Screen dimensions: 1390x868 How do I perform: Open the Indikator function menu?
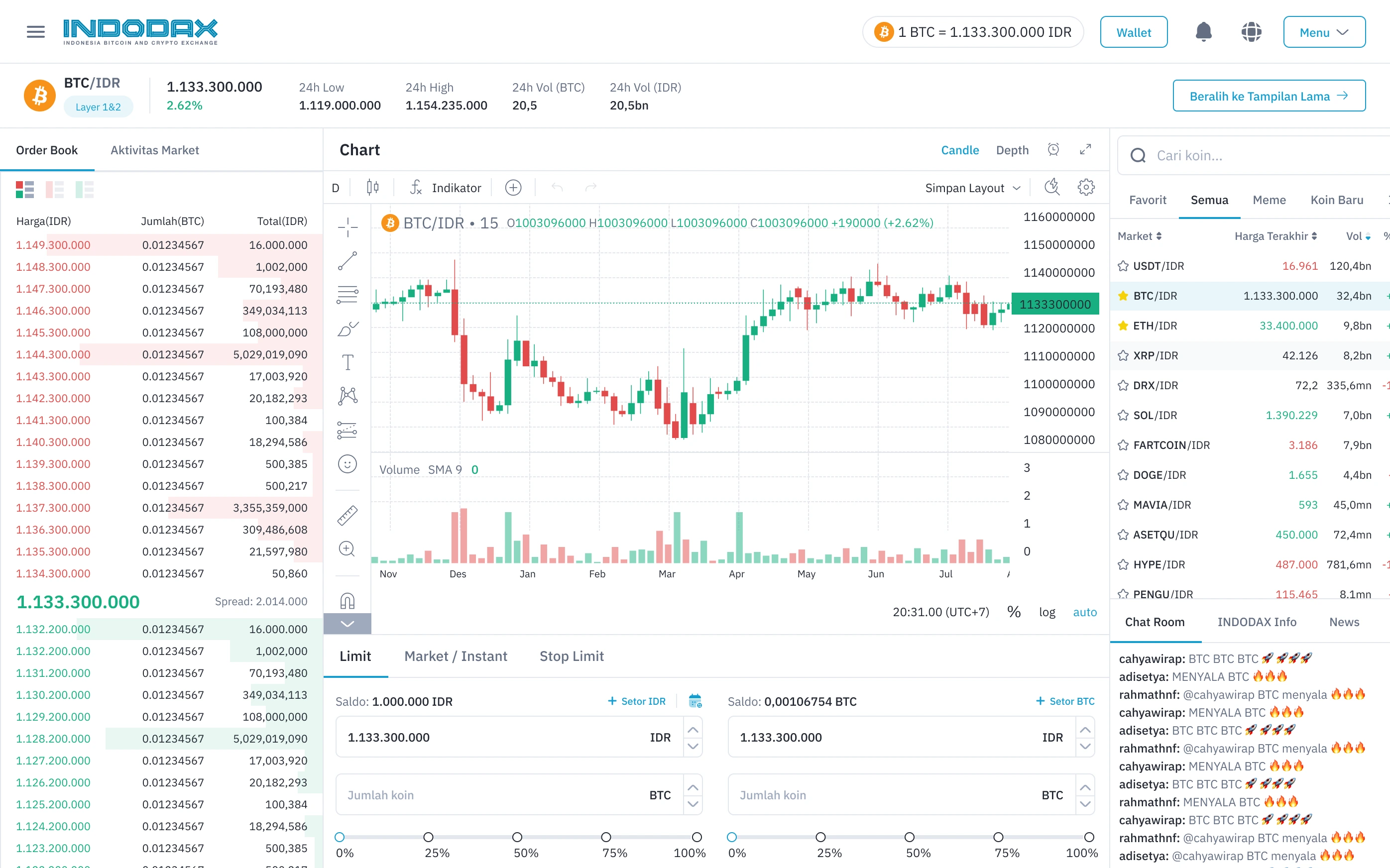(446, 188)
